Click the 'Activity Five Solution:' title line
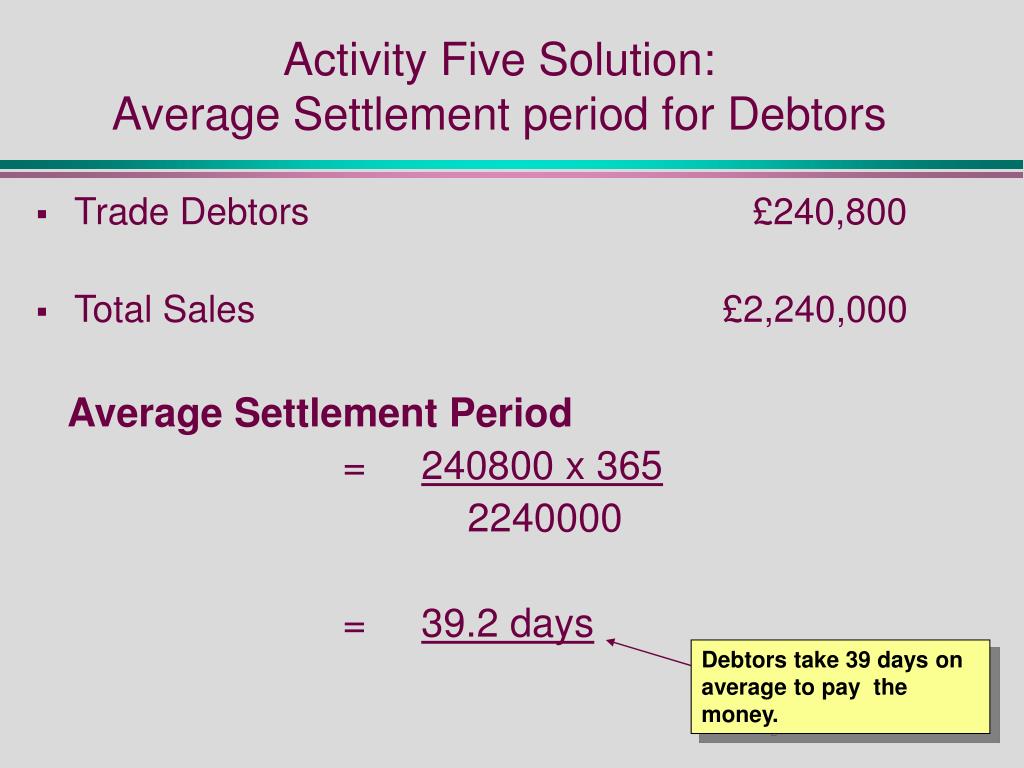 tap(500, 60)
